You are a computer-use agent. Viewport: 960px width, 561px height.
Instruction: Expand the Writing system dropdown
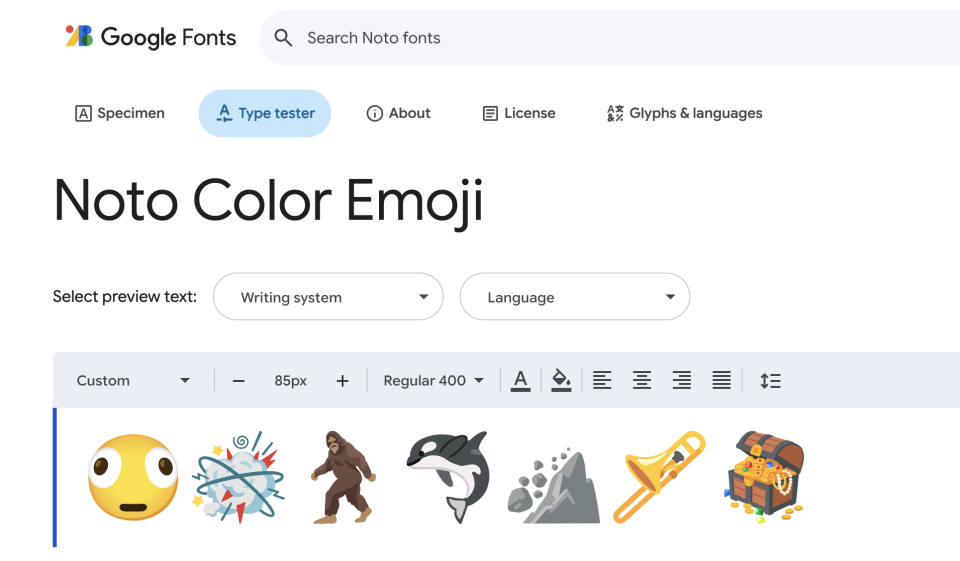tap(328, 296)
